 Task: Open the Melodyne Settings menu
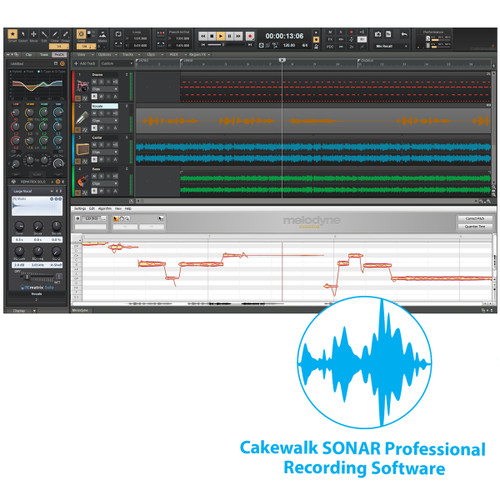coord(80,209)
